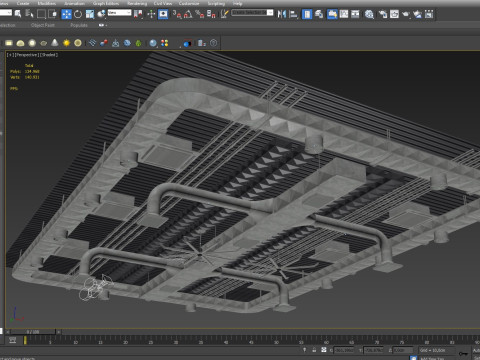Image resolution: width=480 pixels, height=360 pixels.
Task: Click the green bug-shaped toolbar icon
Action: point(138,43)
